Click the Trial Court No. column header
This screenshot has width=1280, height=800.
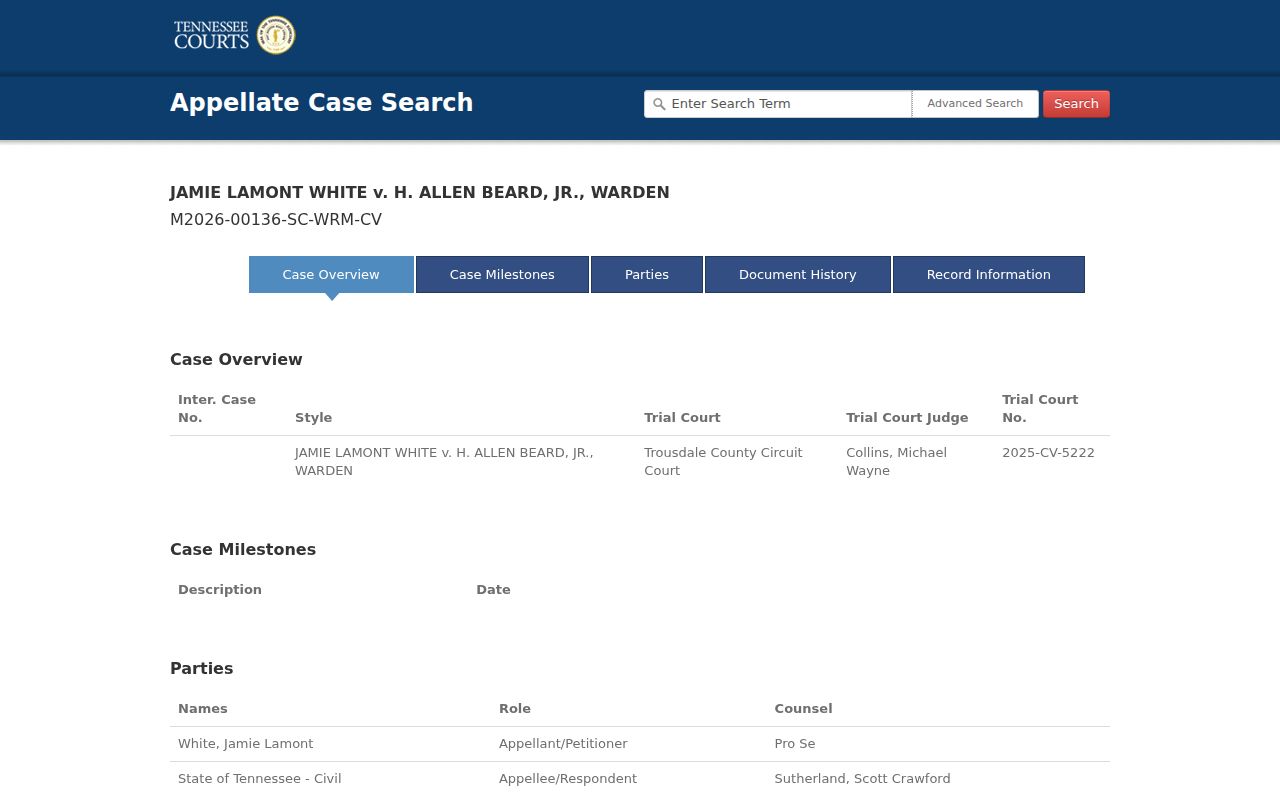pos(1040,409)
